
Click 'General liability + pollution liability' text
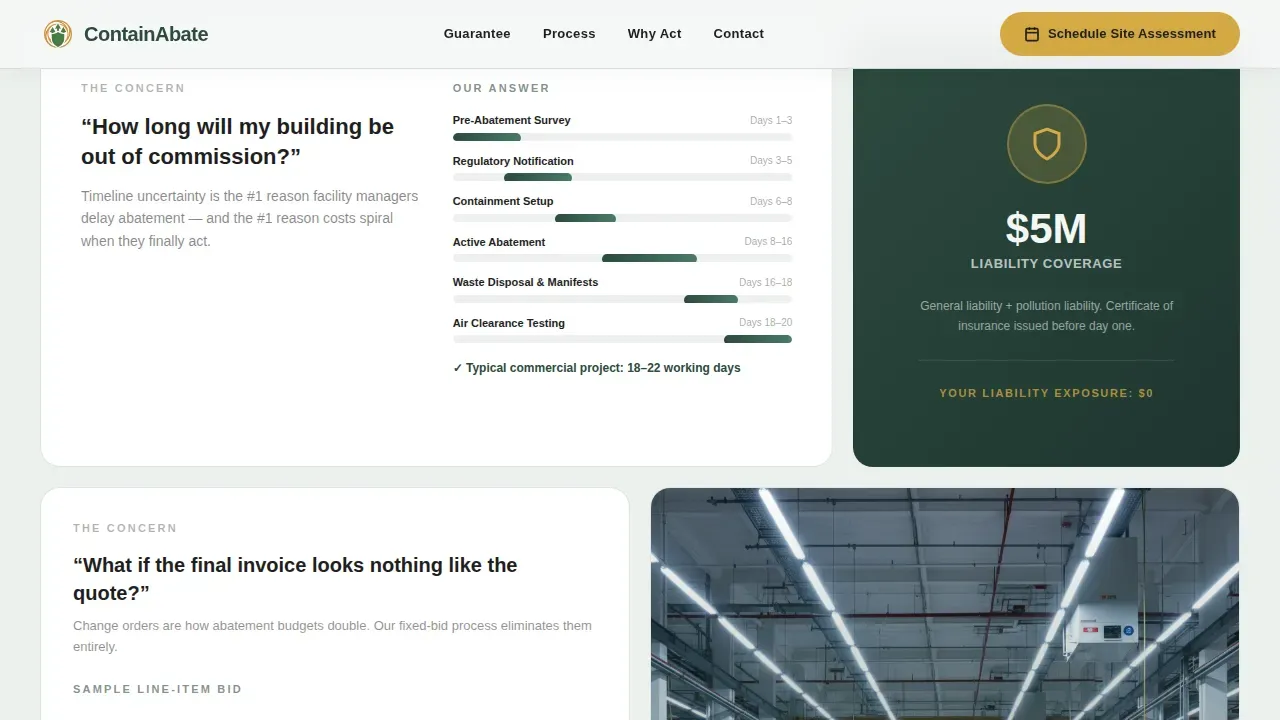[1046, 316]
